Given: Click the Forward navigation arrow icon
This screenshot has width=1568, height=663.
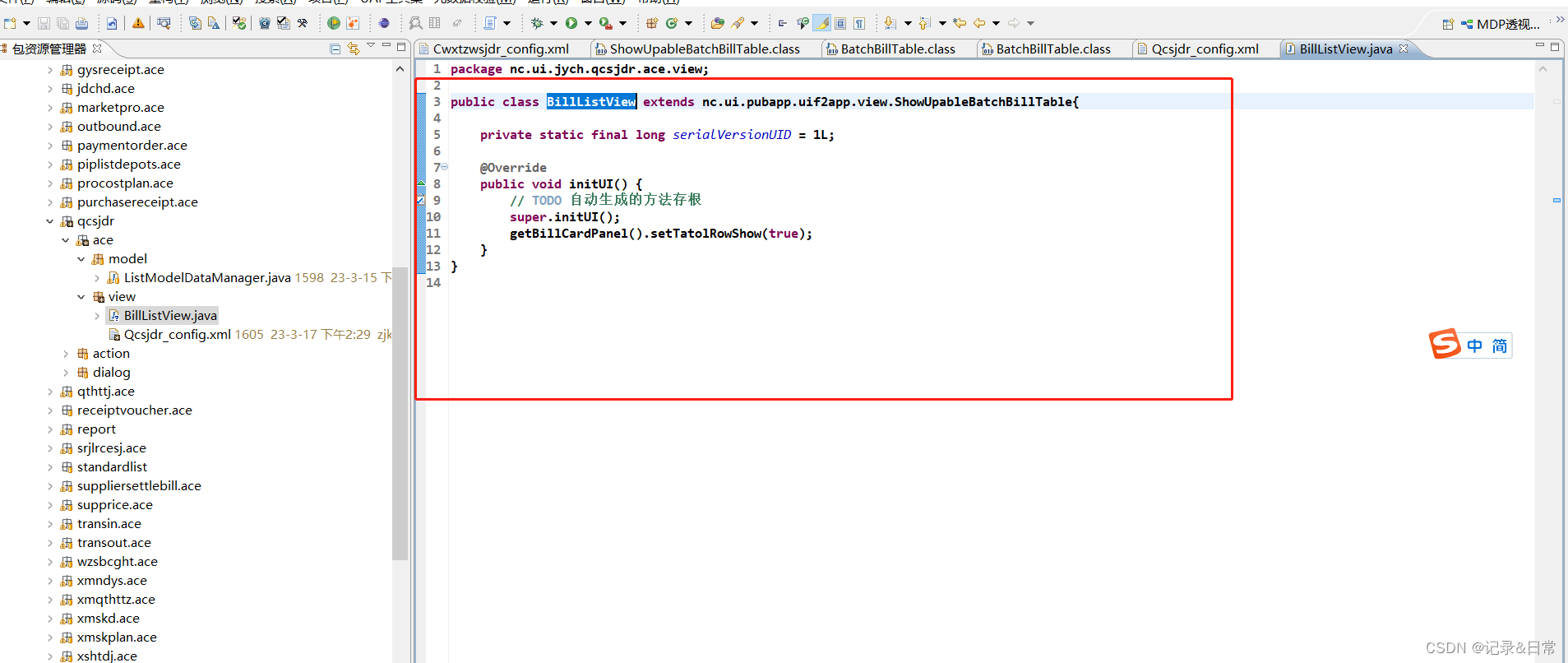Looking at the screenshot, I should point(1014,23).
